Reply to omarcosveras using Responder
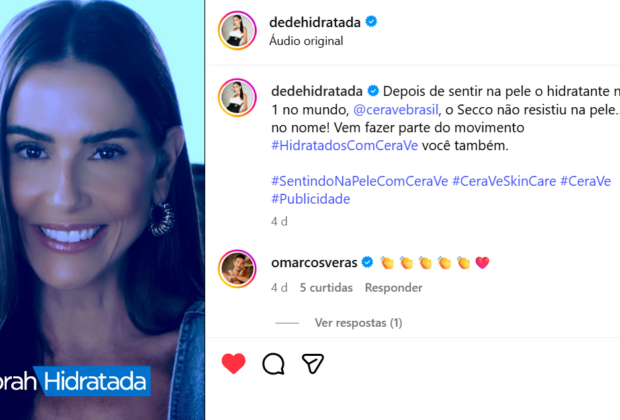The height and width of the screenshot is (420, 620). click(393, 288)
